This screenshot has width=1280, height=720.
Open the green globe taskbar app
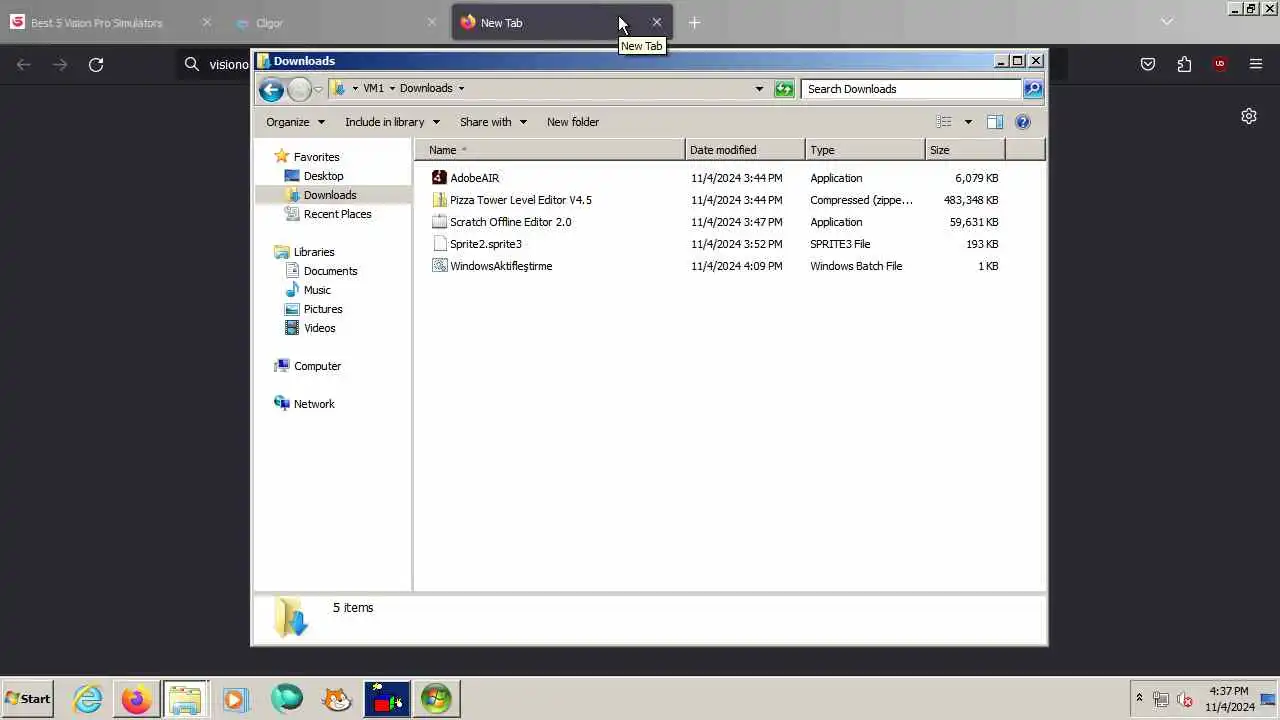tap(286, 699)
